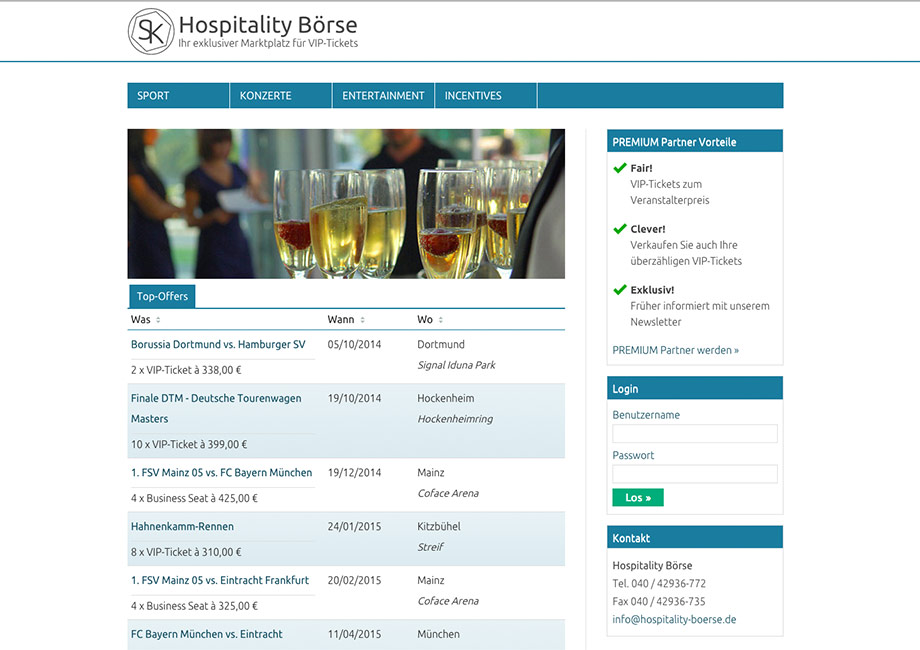Focus the Benutzername input field
The height and width of the screenshot is (650, 920).
pyautogui.click(x=695, y=434)
